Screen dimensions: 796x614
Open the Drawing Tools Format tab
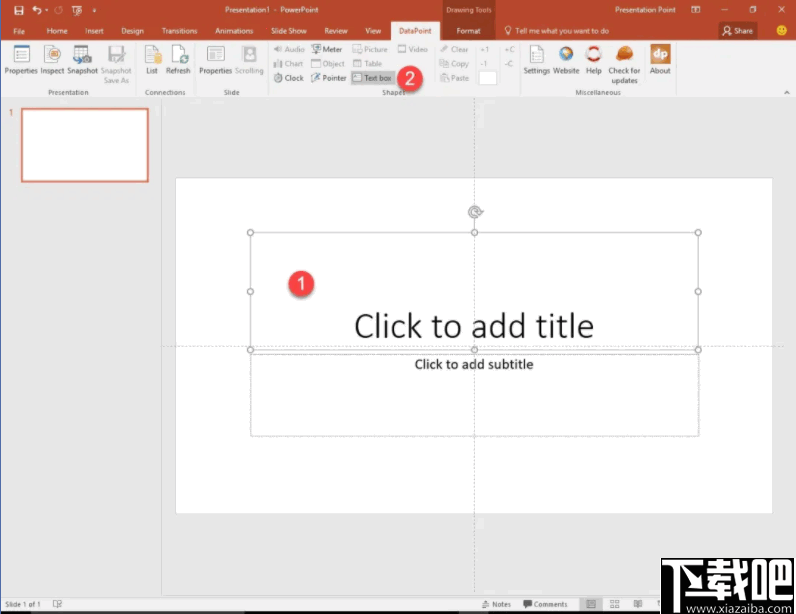pyautogui.click(x=468, y=31)
